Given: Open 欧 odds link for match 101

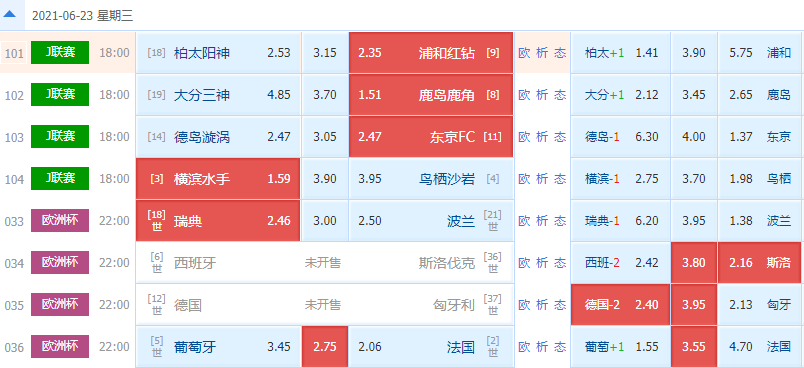Looking at the screenshot, I should (524, 53).
